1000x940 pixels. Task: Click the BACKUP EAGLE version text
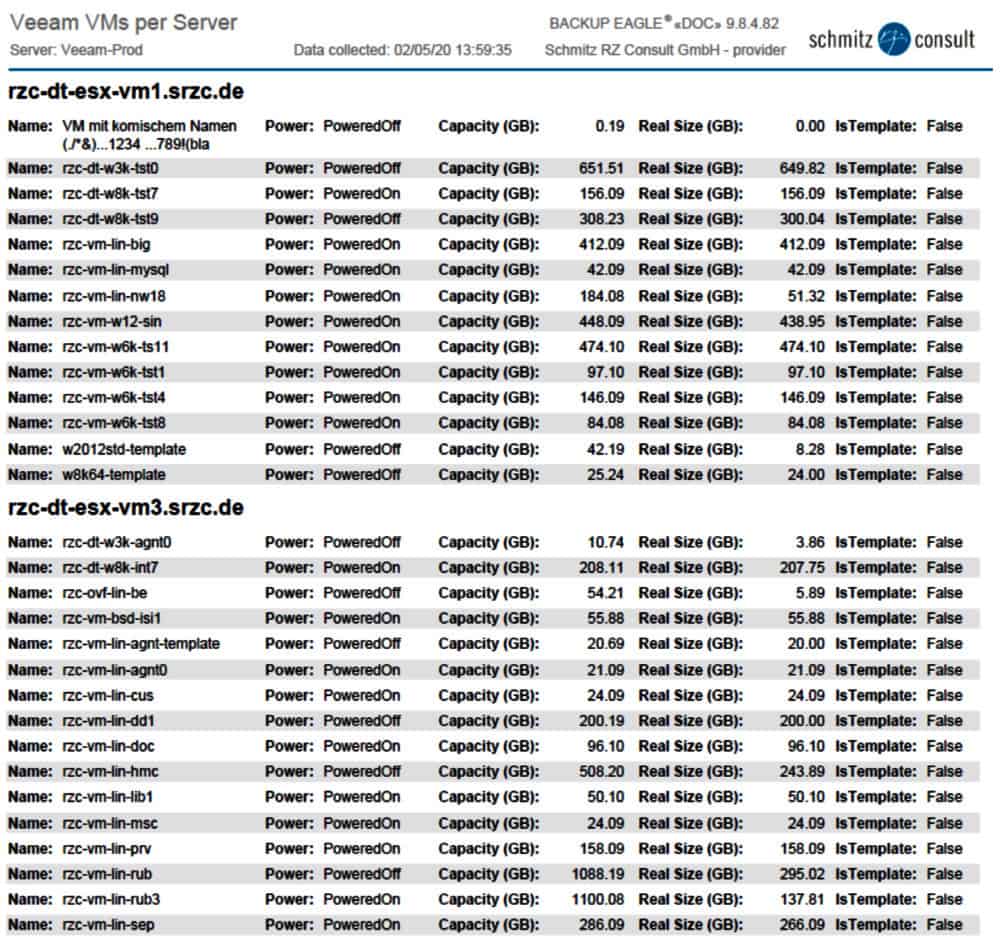click(x=664, y=24)
